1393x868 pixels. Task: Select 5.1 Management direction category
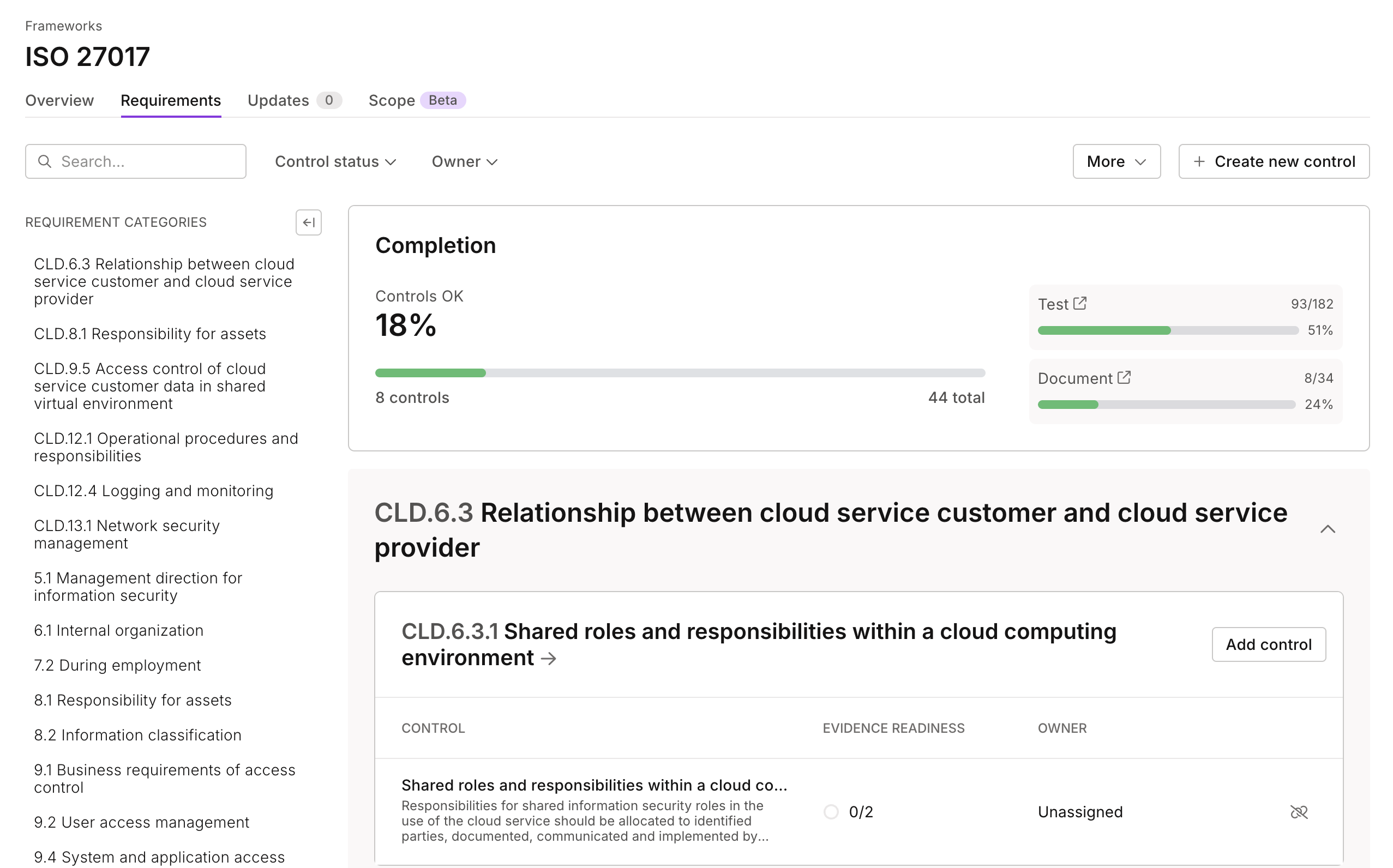coord(138,587)
